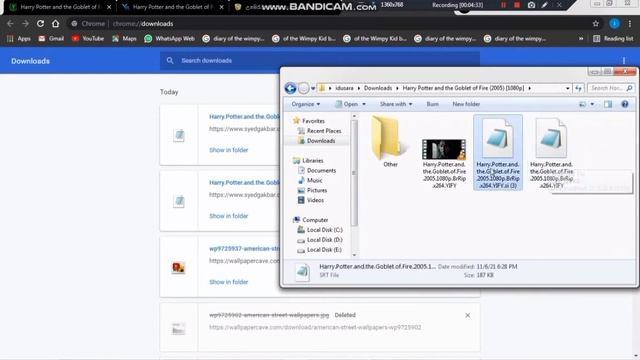Viewport: 640px width, 360px height.
Task: Select Libraries in the navigation pane
Action: tap(308, 161)
